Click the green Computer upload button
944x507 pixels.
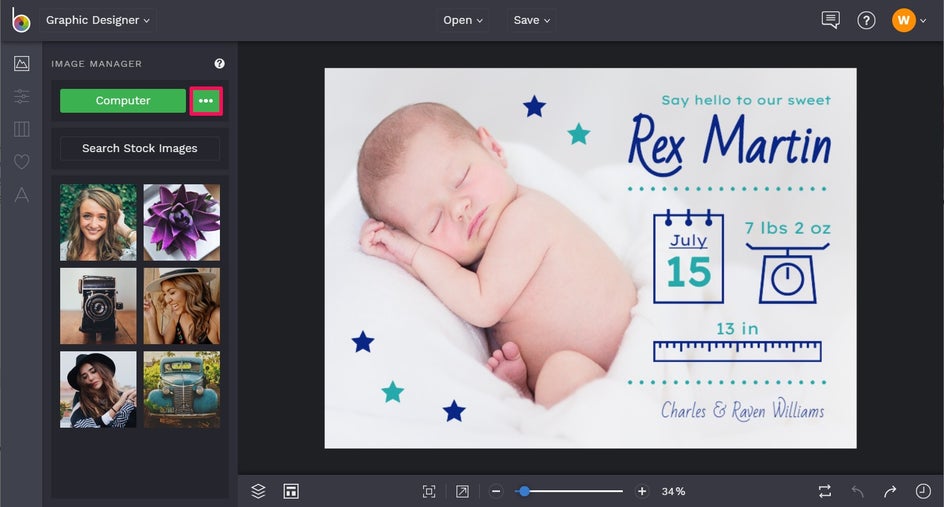tap(123, 101)
